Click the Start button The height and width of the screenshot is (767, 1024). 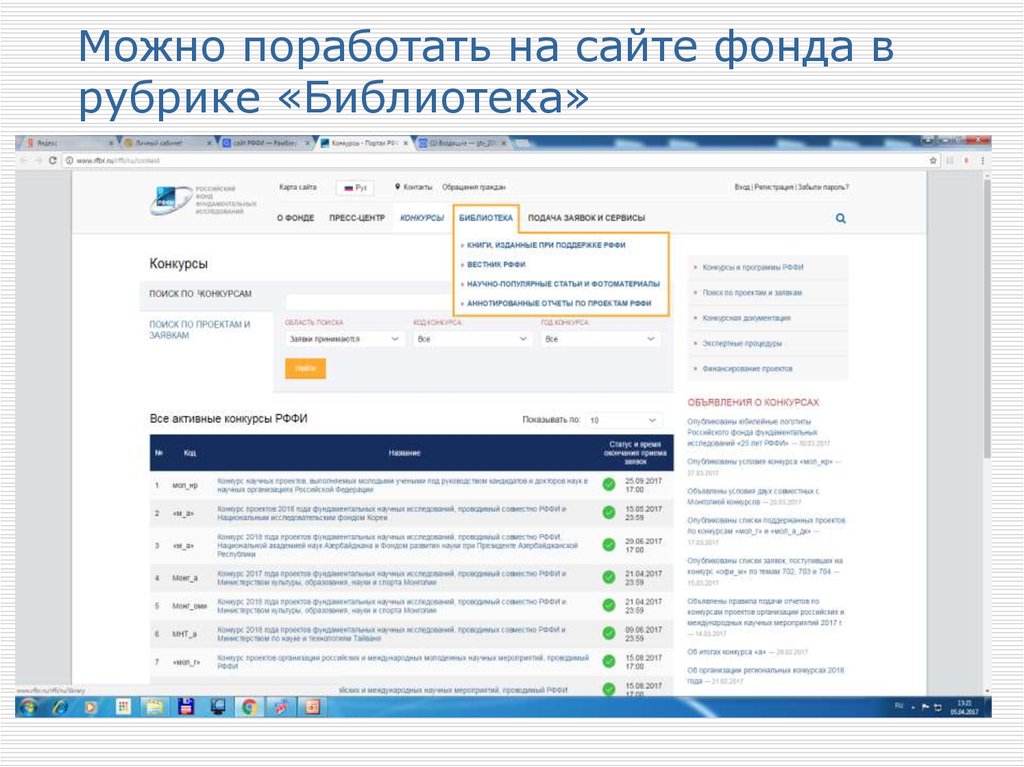(x=29, y=708)
